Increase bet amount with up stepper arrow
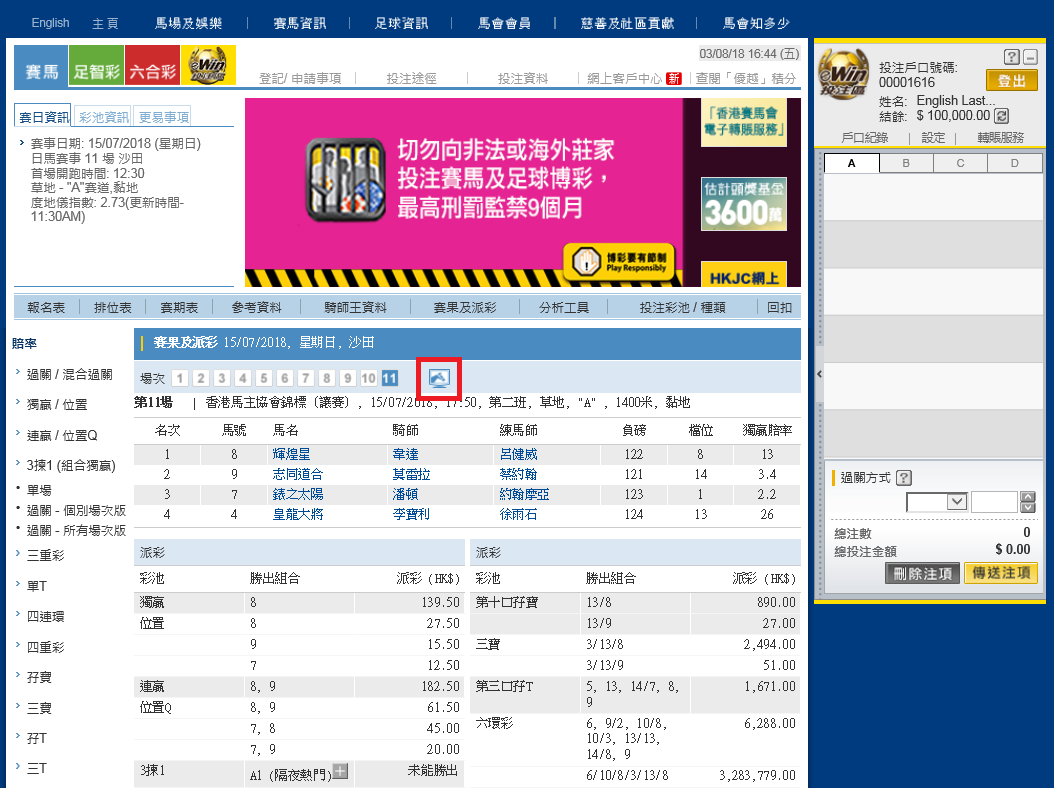Viewport: 1054px width, 788px height. (1027, 497)
